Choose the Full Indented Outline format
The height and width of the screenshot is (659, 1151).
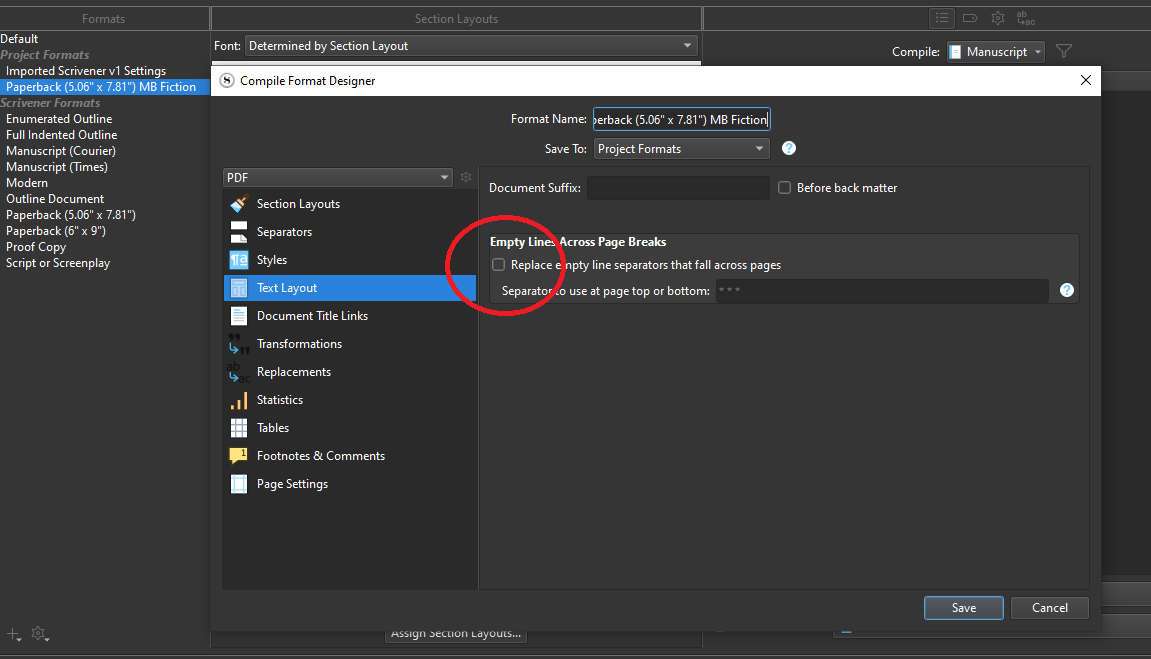tap(62, 135)
